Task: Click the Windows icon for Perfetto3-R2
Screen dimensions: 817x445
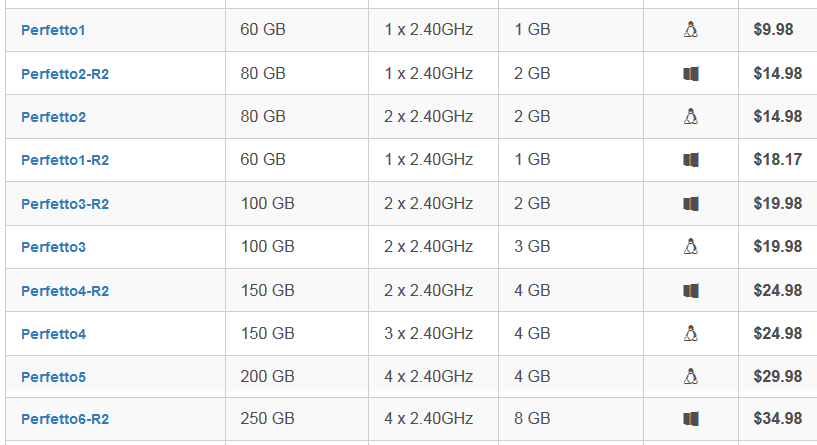Action: click(x=691, y=203)
